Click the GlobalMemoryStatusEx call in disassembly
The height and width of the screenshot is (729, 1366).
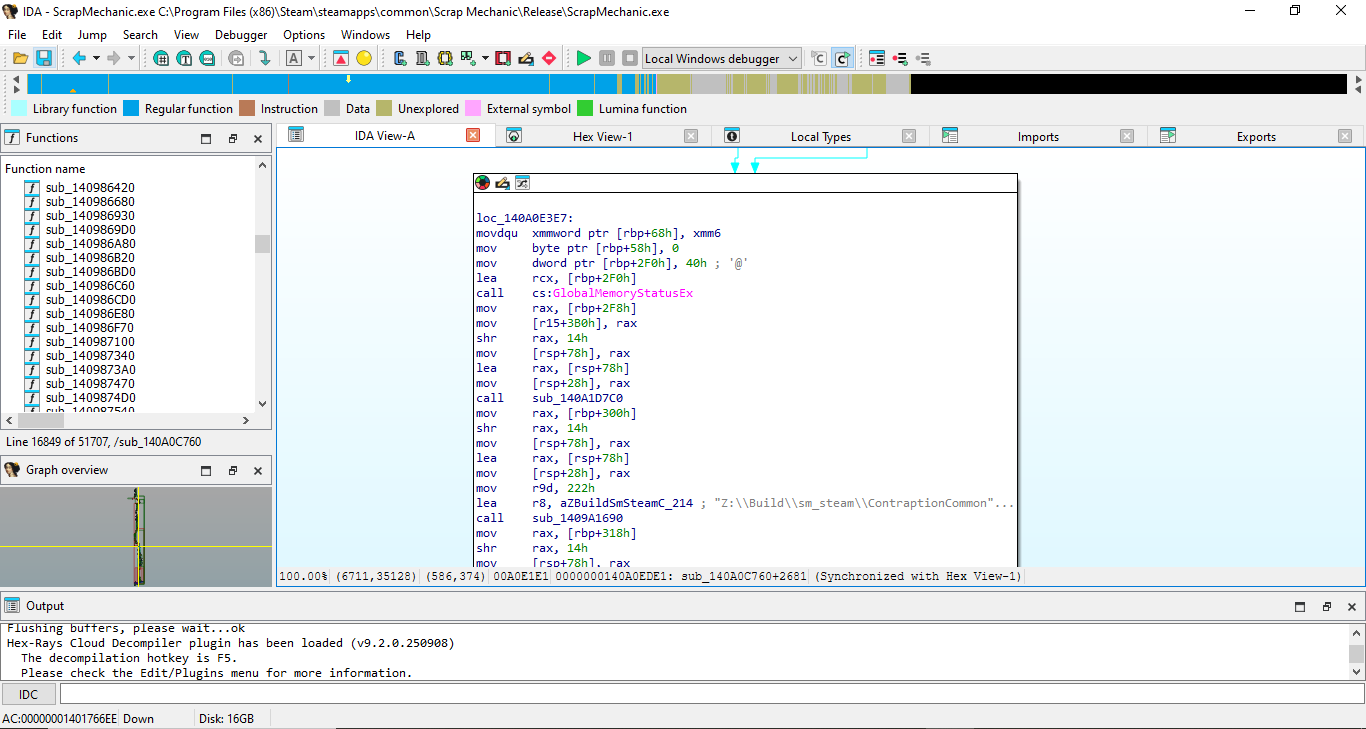point(623,293)
